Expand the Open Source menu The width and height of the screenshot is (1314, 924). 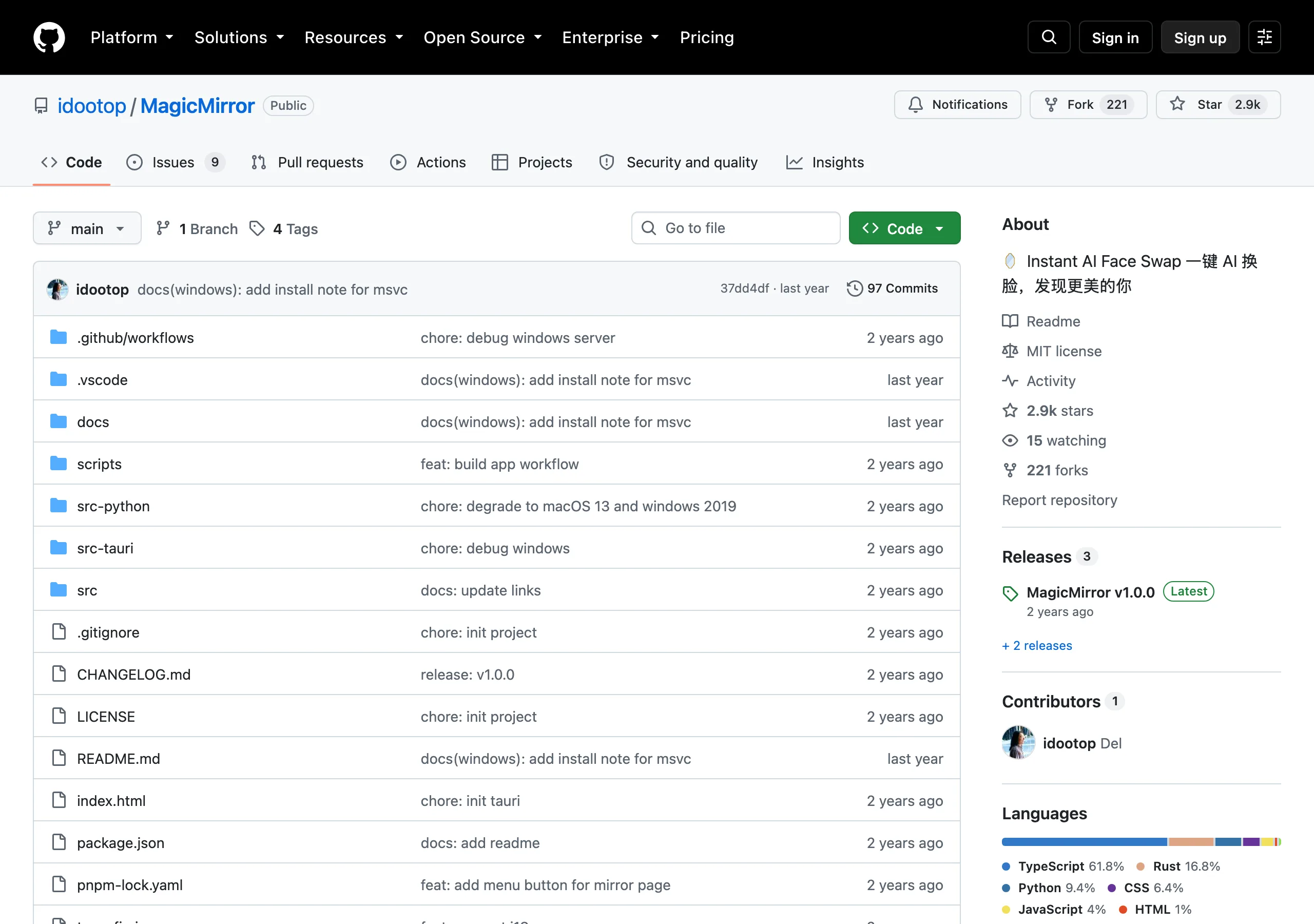(x=482, y=37)
